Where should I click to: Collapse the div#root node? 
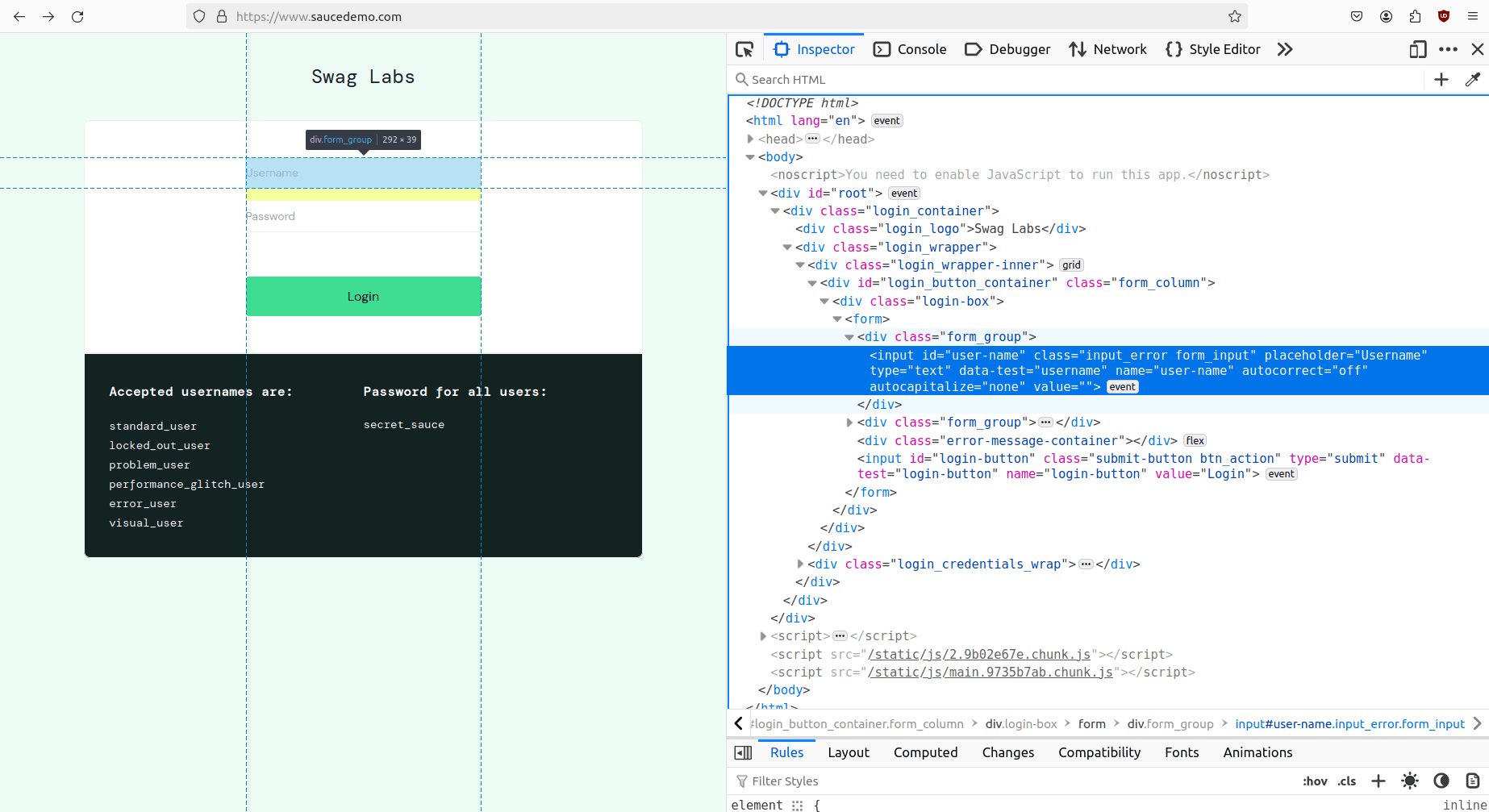click(763, 194)
